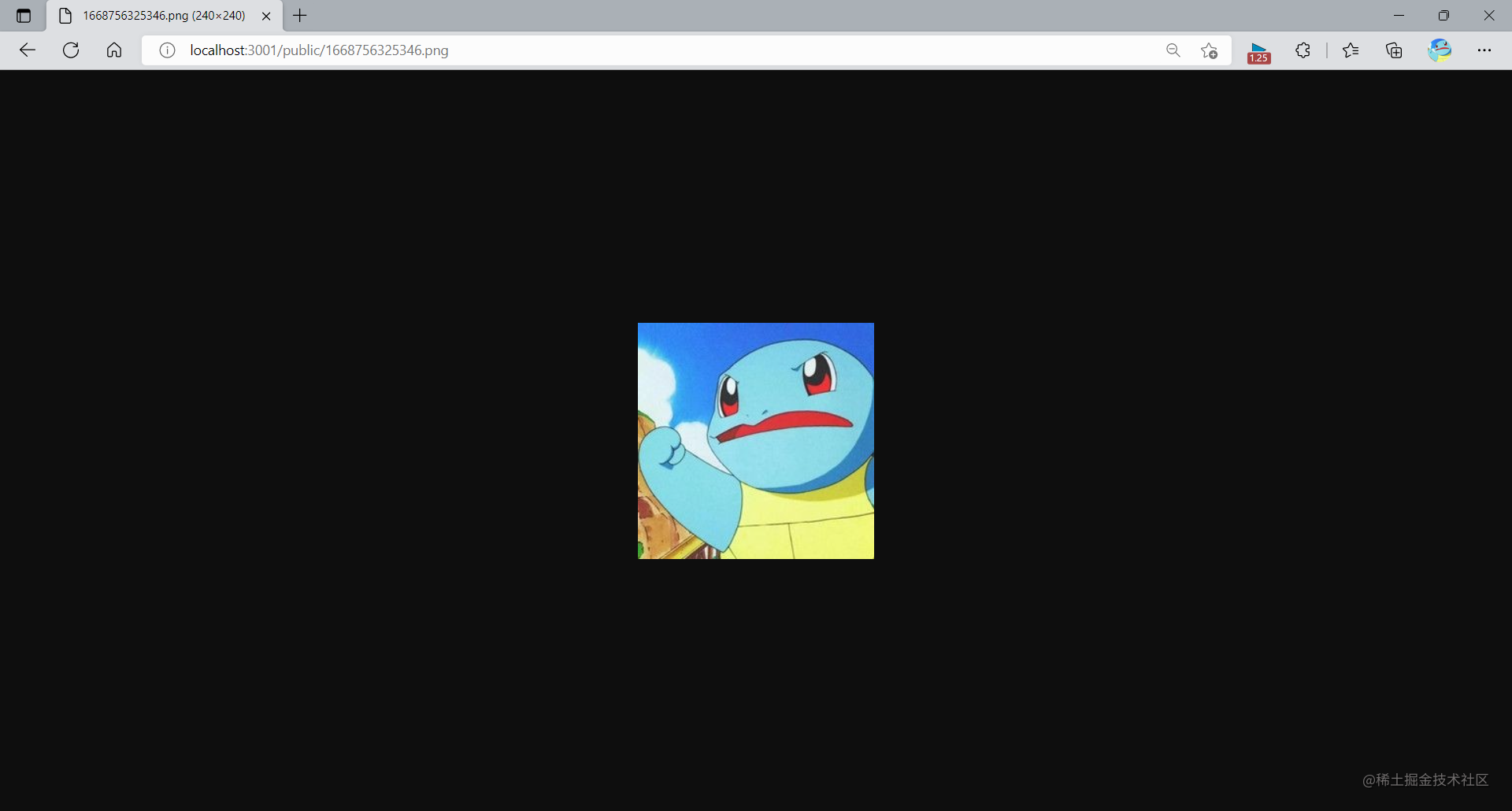Click inside the address bar

point(630,50)
